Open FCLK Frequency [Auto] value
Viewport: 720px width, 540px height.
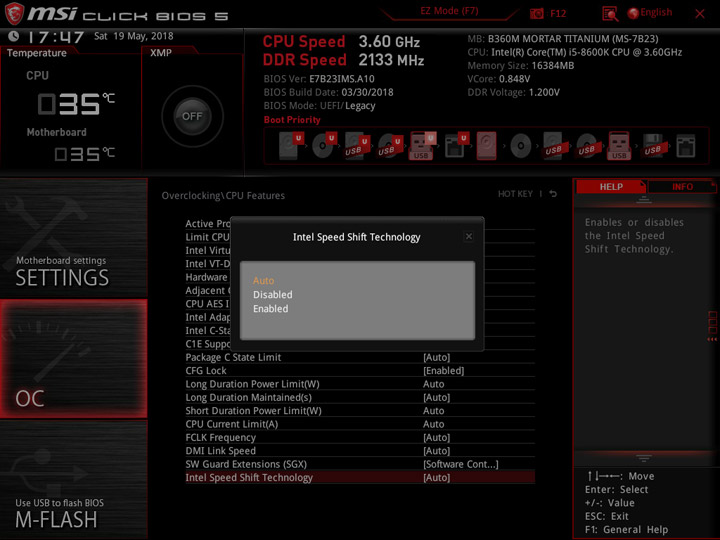tap(437, 438)
